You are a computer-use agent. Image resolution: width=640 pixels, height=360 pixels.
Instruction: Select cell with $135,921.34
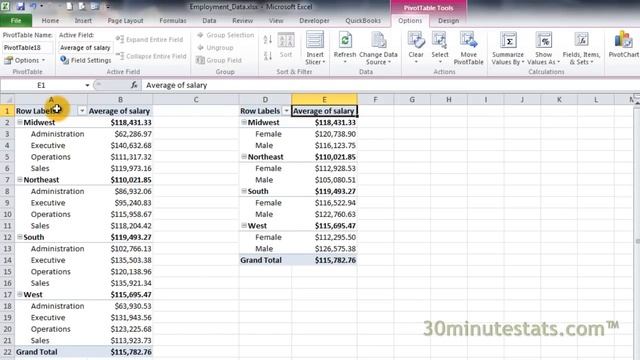[x=120, y=283]
